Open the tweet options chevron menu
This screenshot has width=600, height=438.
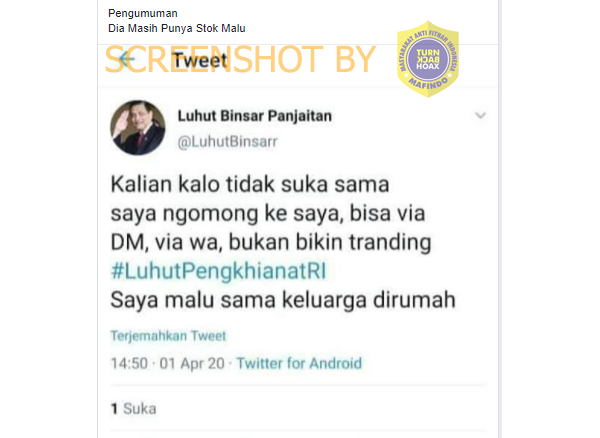[x=480, y=115]
